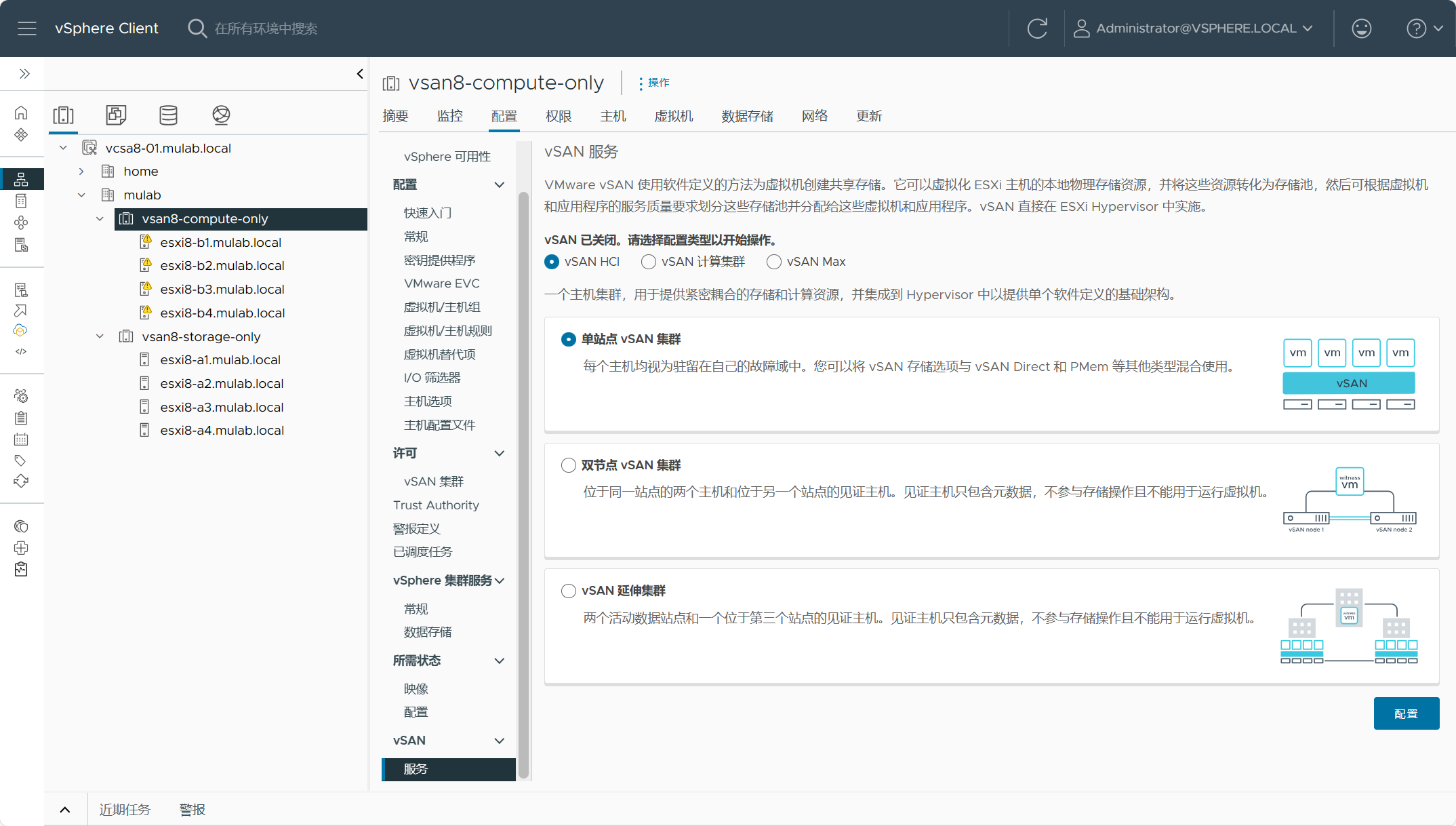
Task: Switch to the 权限 tab
Action: 559,116
